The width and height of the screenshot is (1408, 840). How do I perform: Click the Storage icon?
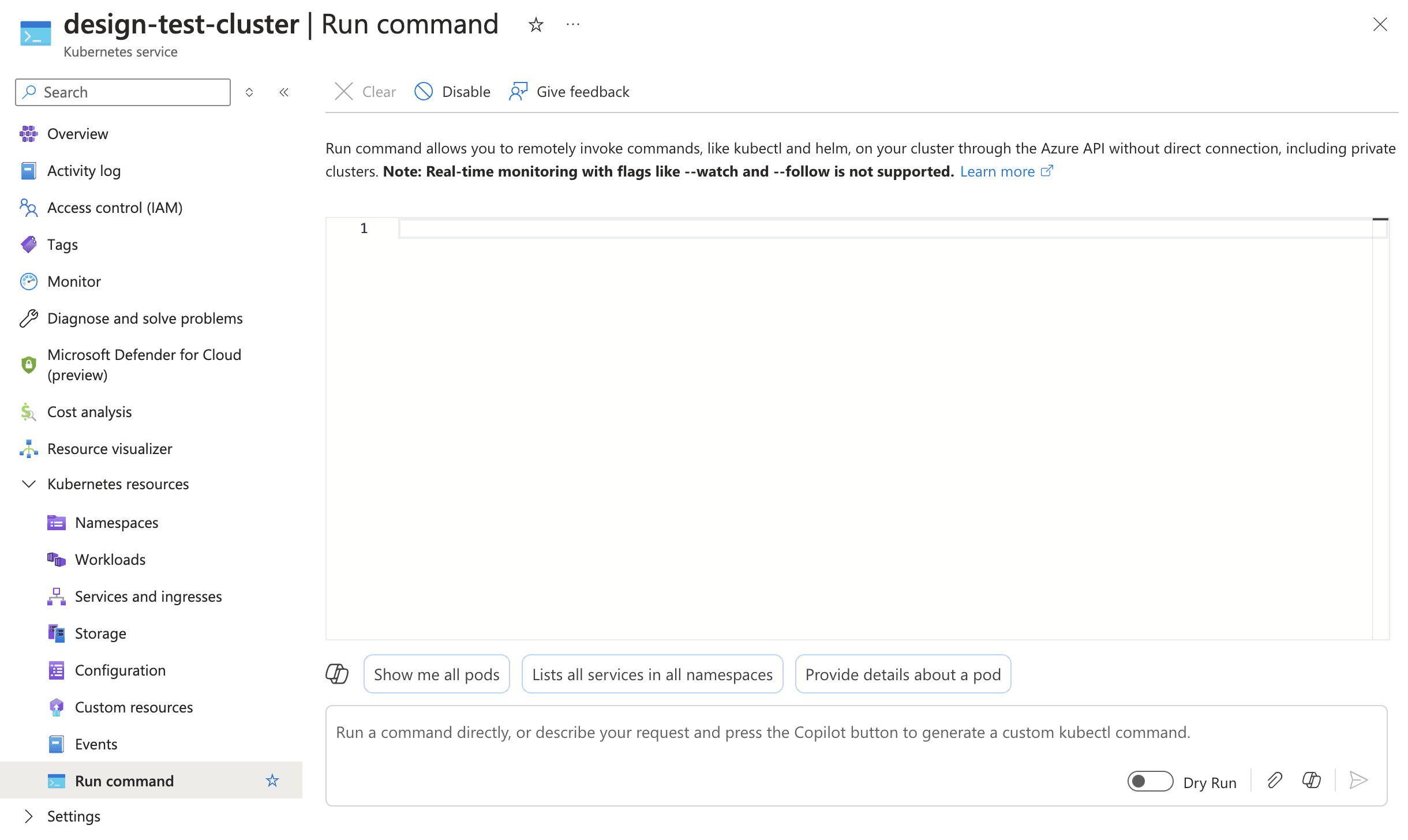click(x=56, y=633)
